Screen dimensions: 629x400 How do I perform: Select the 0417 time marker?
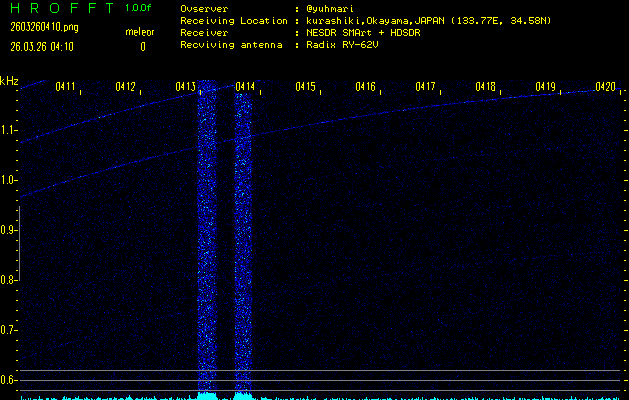(x=425, y=87)
